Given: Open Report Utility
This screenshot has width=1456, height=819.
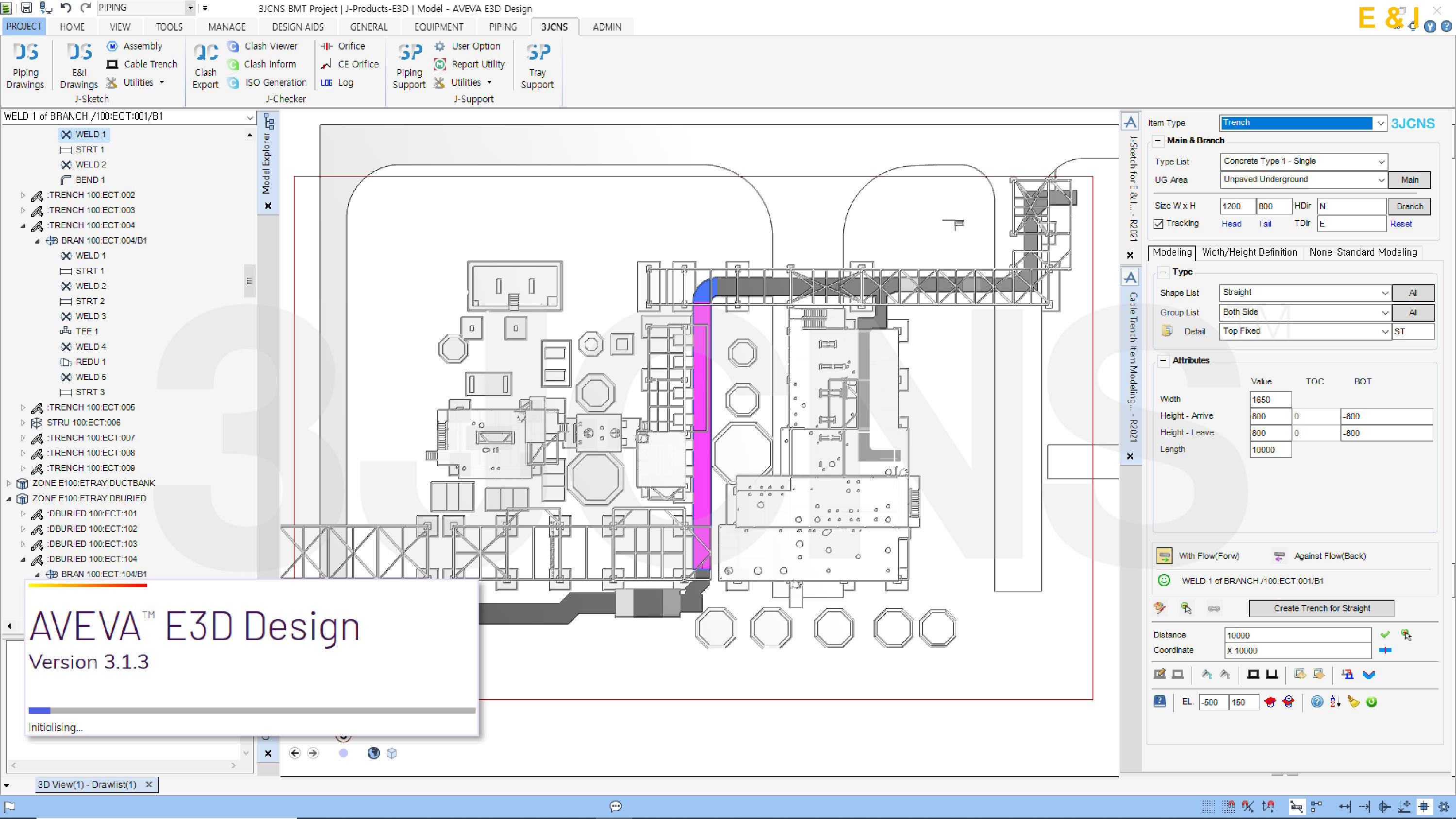Looking at the screenshot, I should coord(469,64).
